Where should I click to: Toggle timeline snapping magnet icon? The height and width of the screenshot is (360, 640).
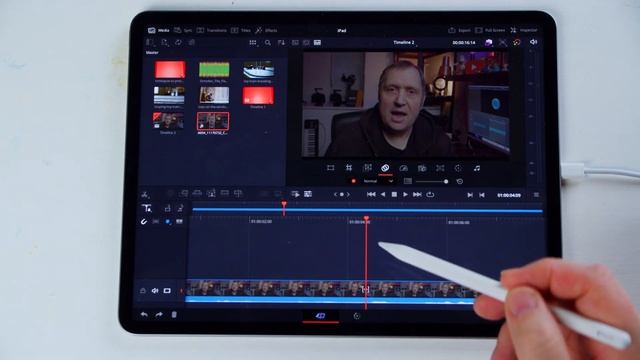click(144, 222)
